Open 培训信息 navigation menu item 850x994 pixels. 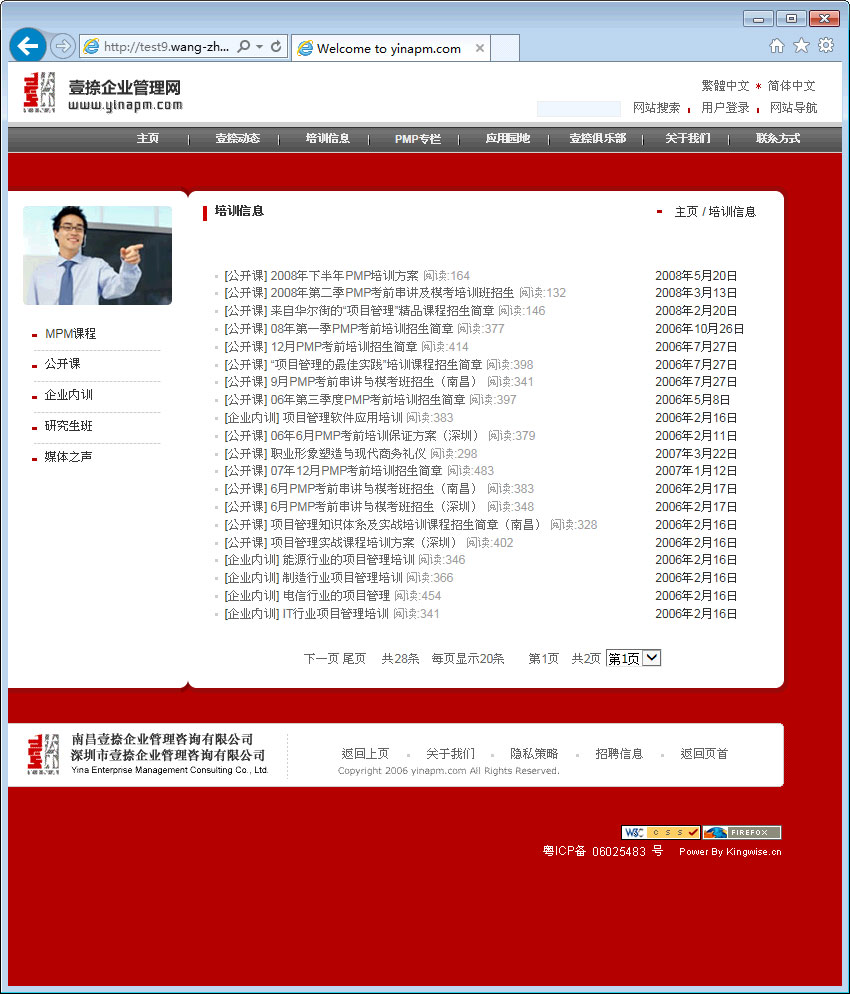[328, 138]
